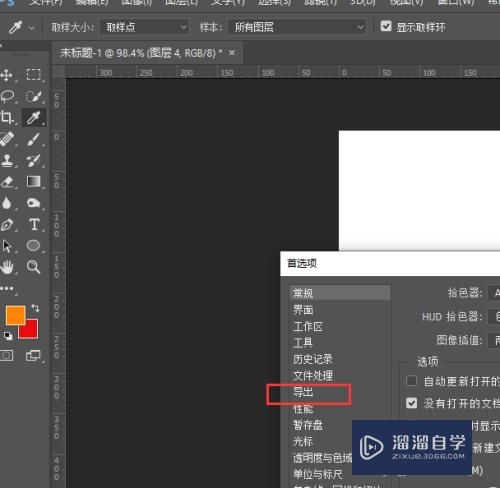This screenshot has width=500, height=488.
Task: Select the Lasso tool
Action: pyautogui.click(x=7, y=96)
